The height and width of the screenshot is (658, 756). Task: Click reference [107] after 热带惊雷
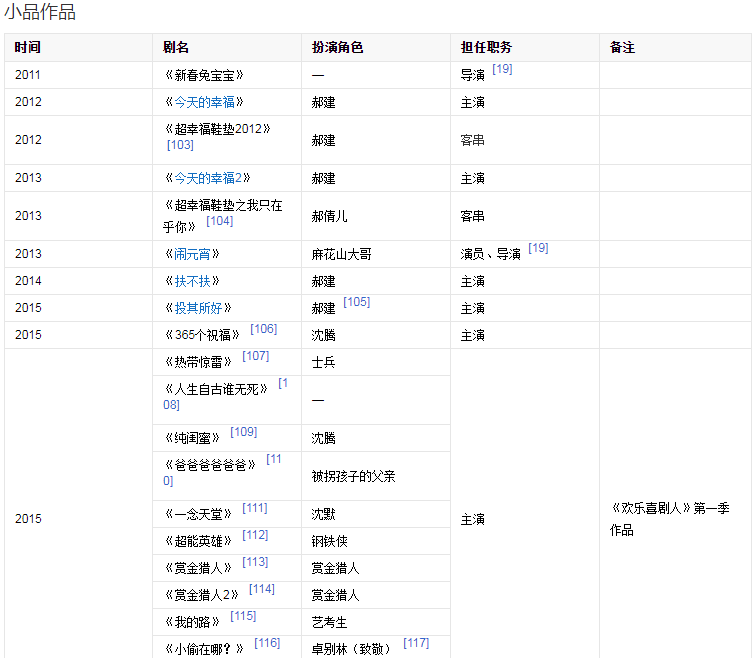[255, 356]
